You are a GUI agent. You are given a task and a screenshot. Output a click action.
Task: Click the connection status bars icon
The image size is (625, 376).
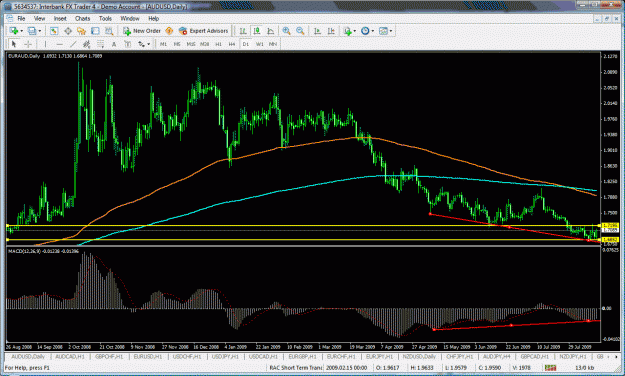pyautogui.click(x=550, y=368)
